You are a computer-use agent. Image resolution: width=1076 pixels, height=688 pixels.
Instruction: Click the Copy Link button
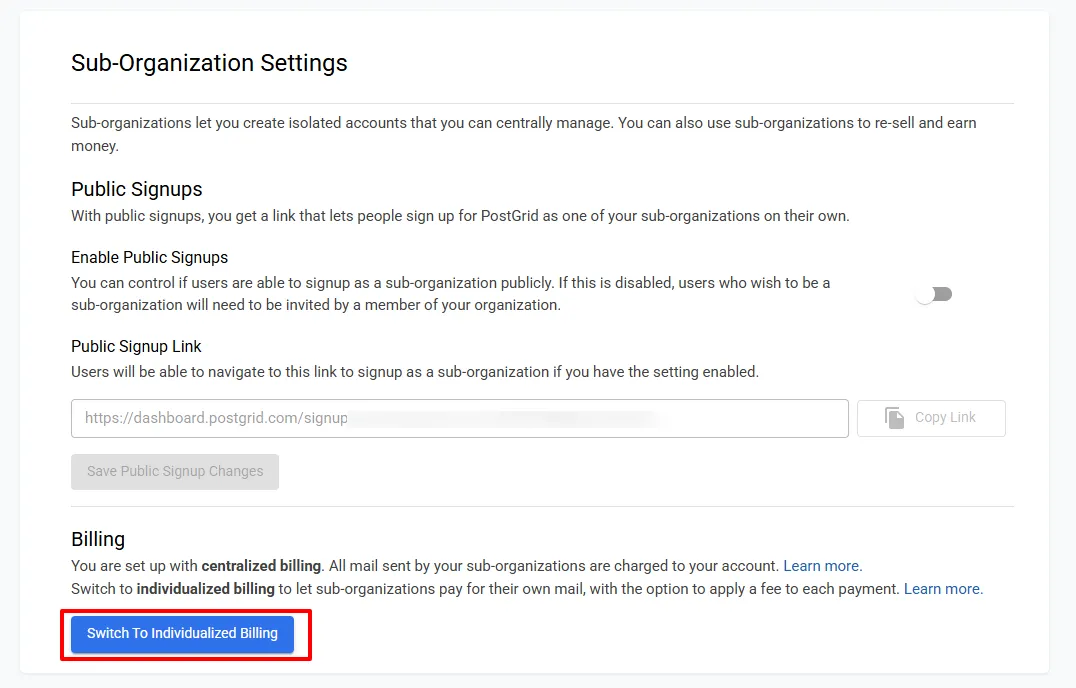click(x=930, y=418)
